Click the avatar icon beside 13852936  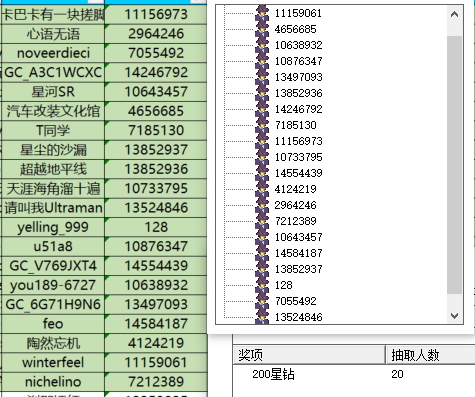(262, 93)
